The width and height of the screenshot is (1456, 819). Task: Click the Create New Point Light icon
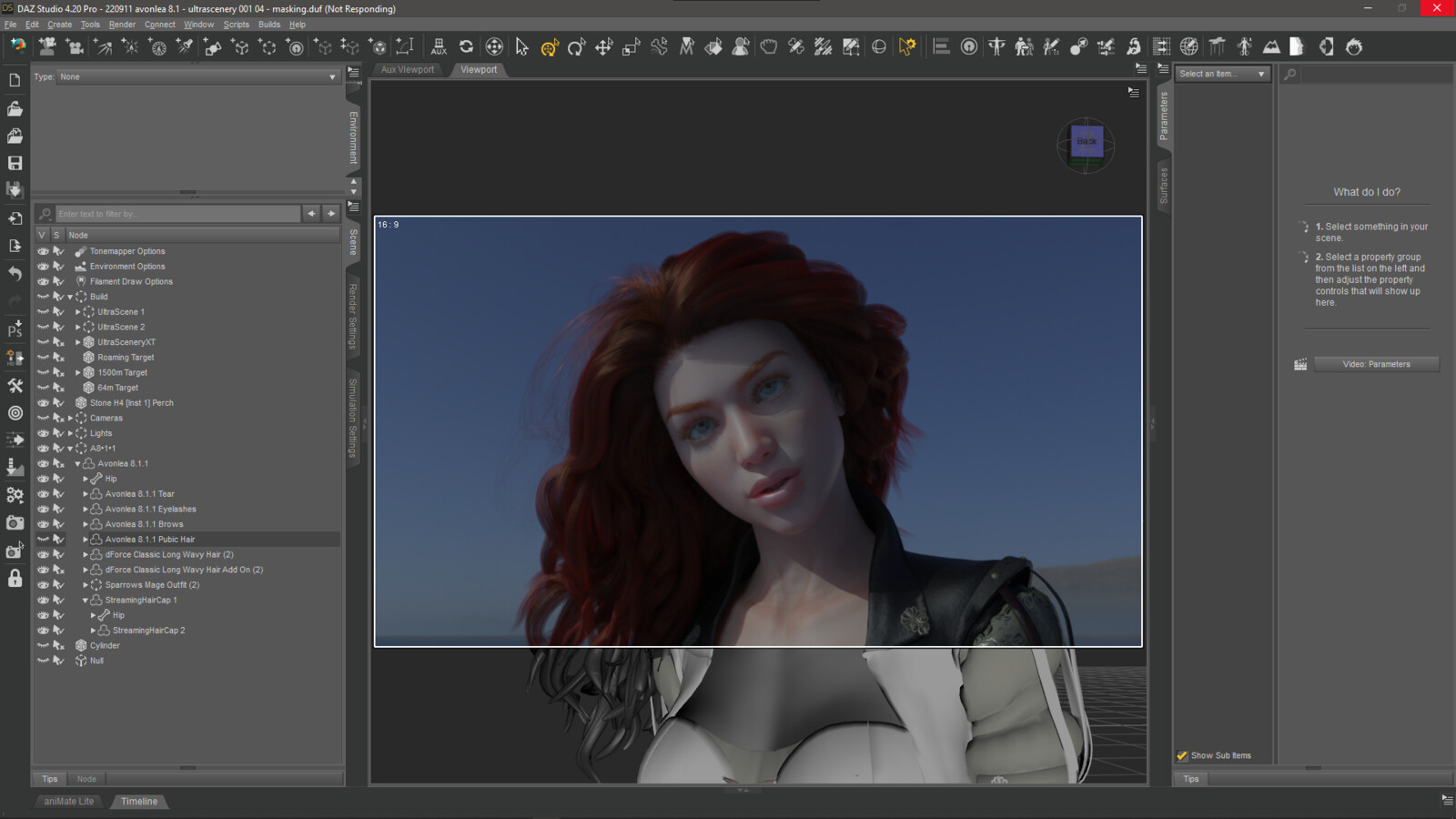pos(130,46)
